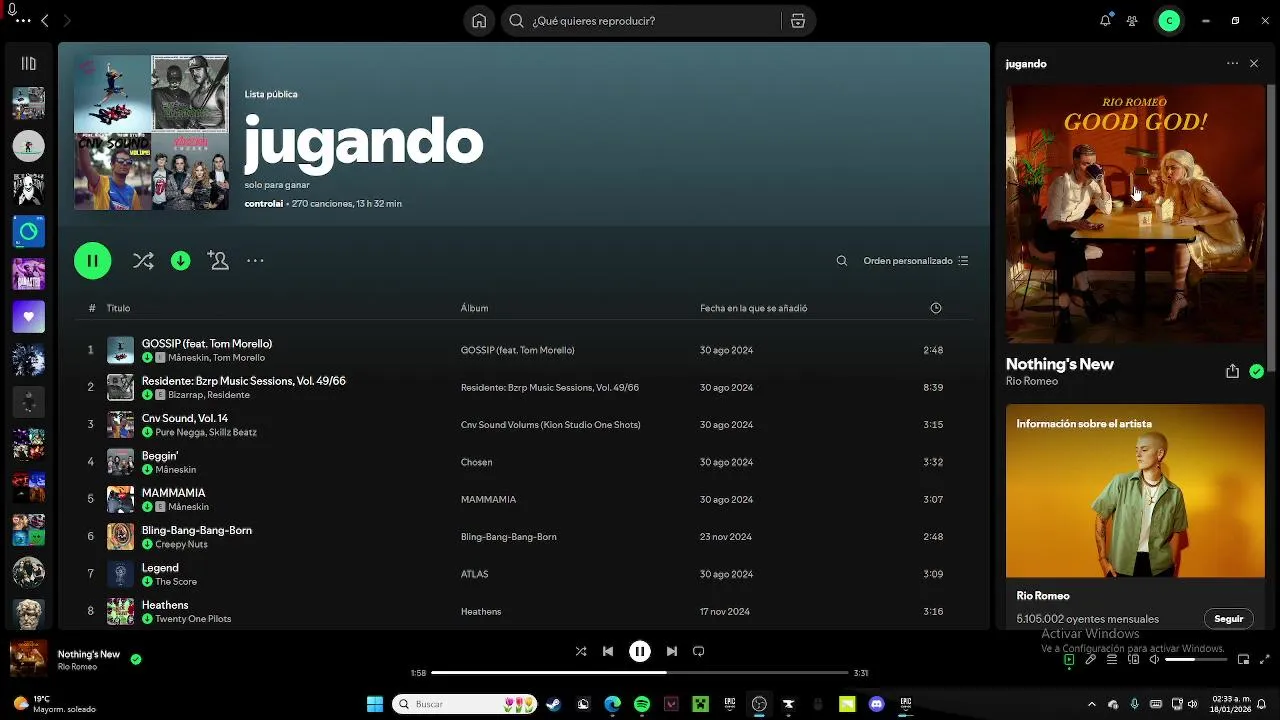Image resolution: width=1280 pixels, height=720 pixels.
Task: Toggle saved checkmark in Now Playing panel
Action: click(1256, 371)
